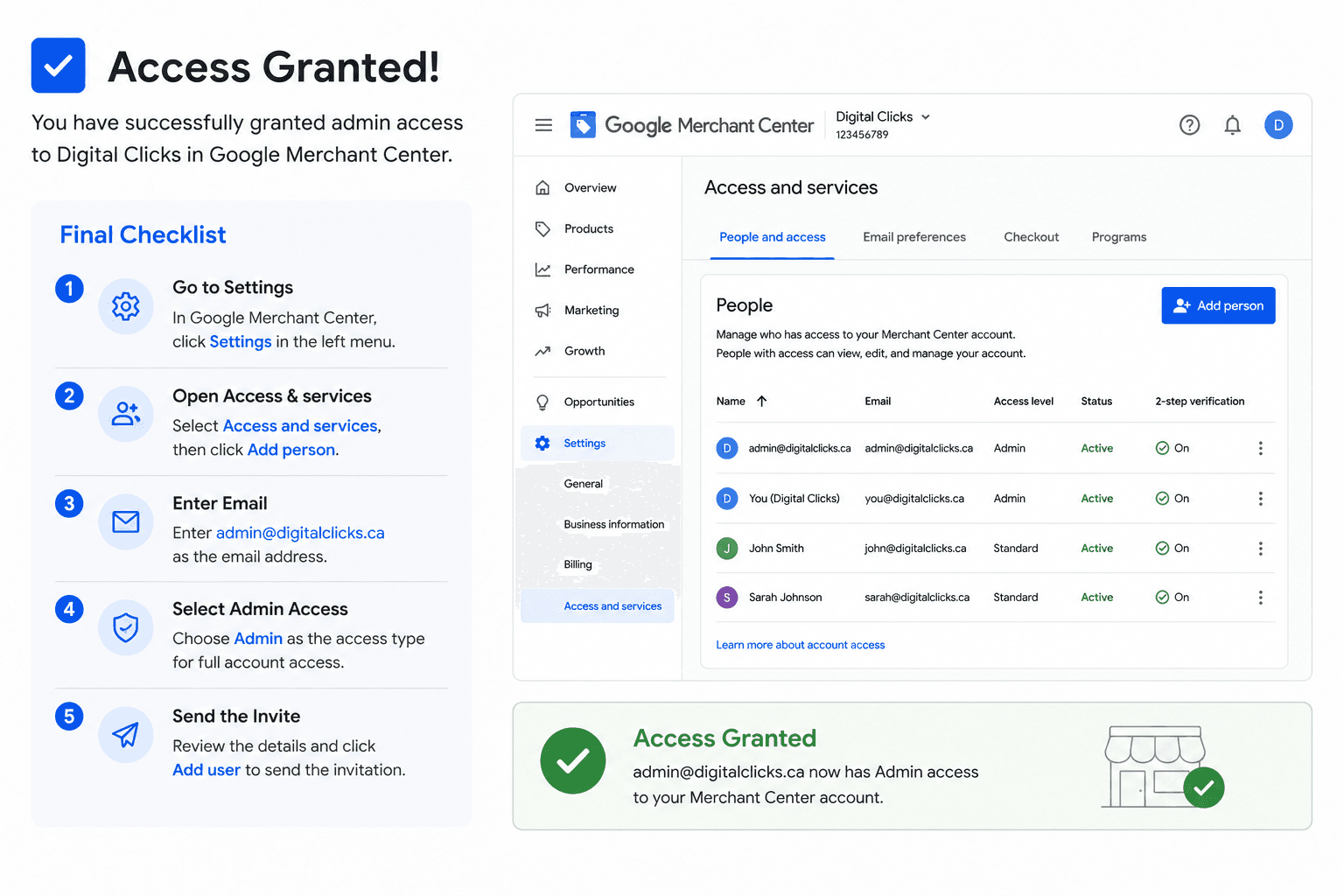
Task: Click the Access level column header
Action: [1024, 402]
